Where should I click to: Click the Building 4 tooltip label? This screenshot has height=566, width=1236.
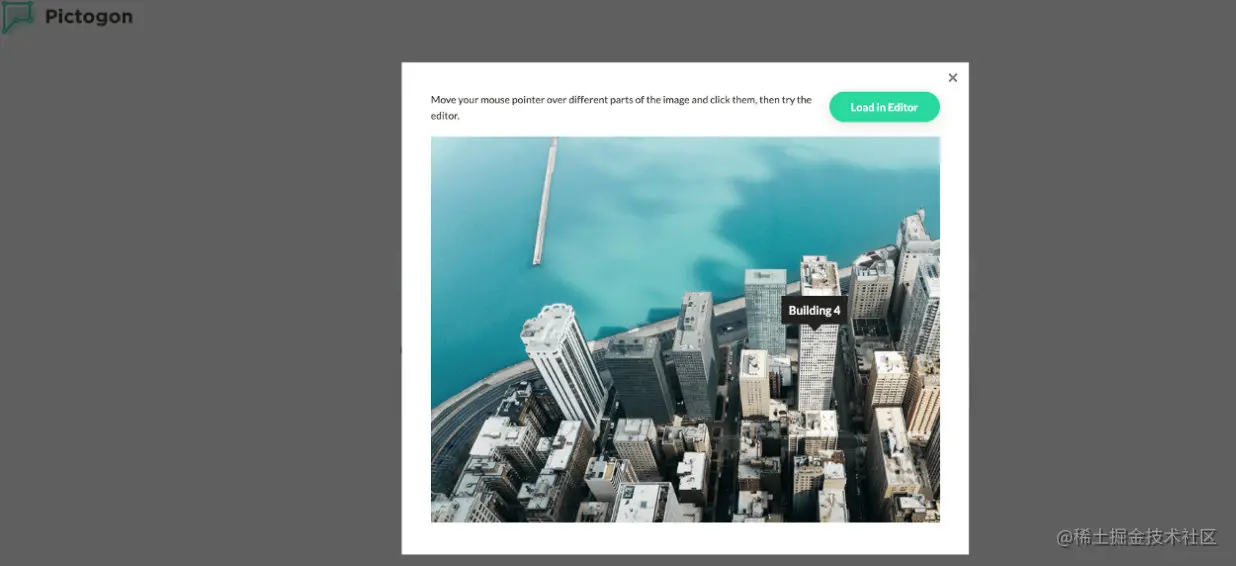[x=814, y=310]
